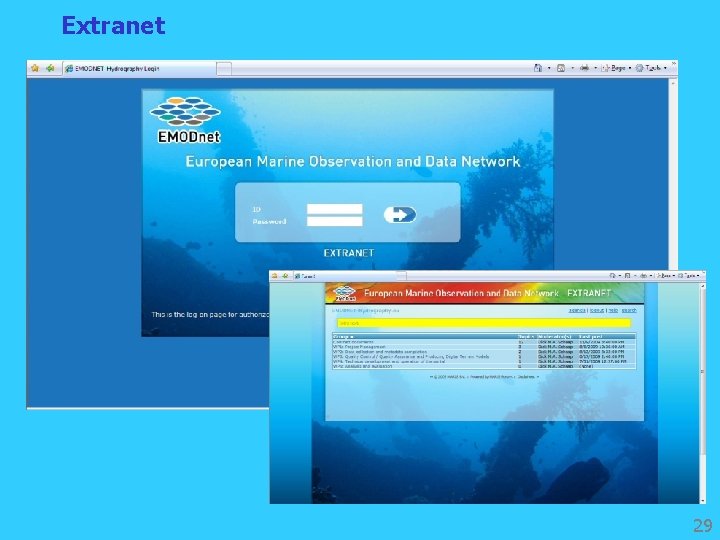
Task: Open Tools menu in Extranet window
Action: tap(688, 276)
